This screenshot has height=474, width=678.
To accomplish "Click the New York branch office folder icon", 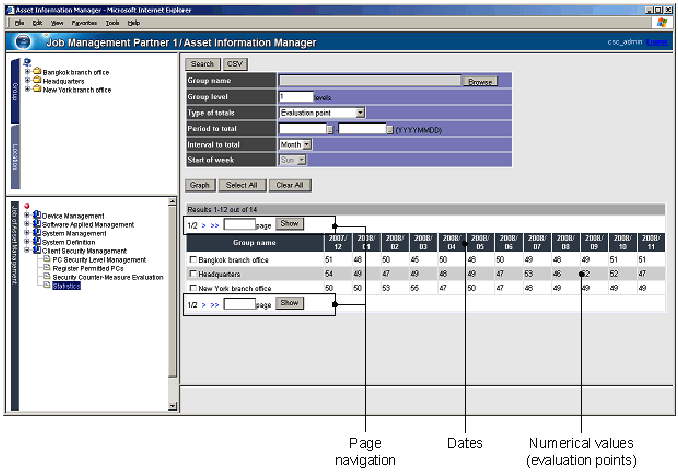I will point(37,90).
